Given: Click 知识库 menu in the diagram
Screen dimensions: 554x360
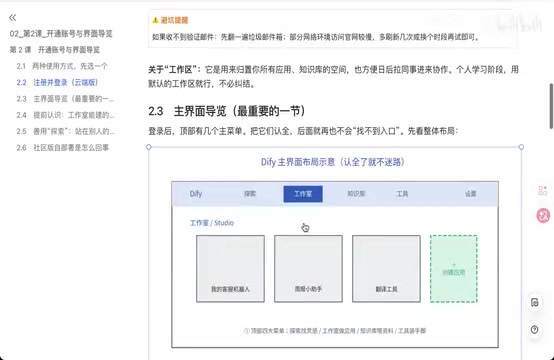Looking at the screenshot, I should click(356, 194).
